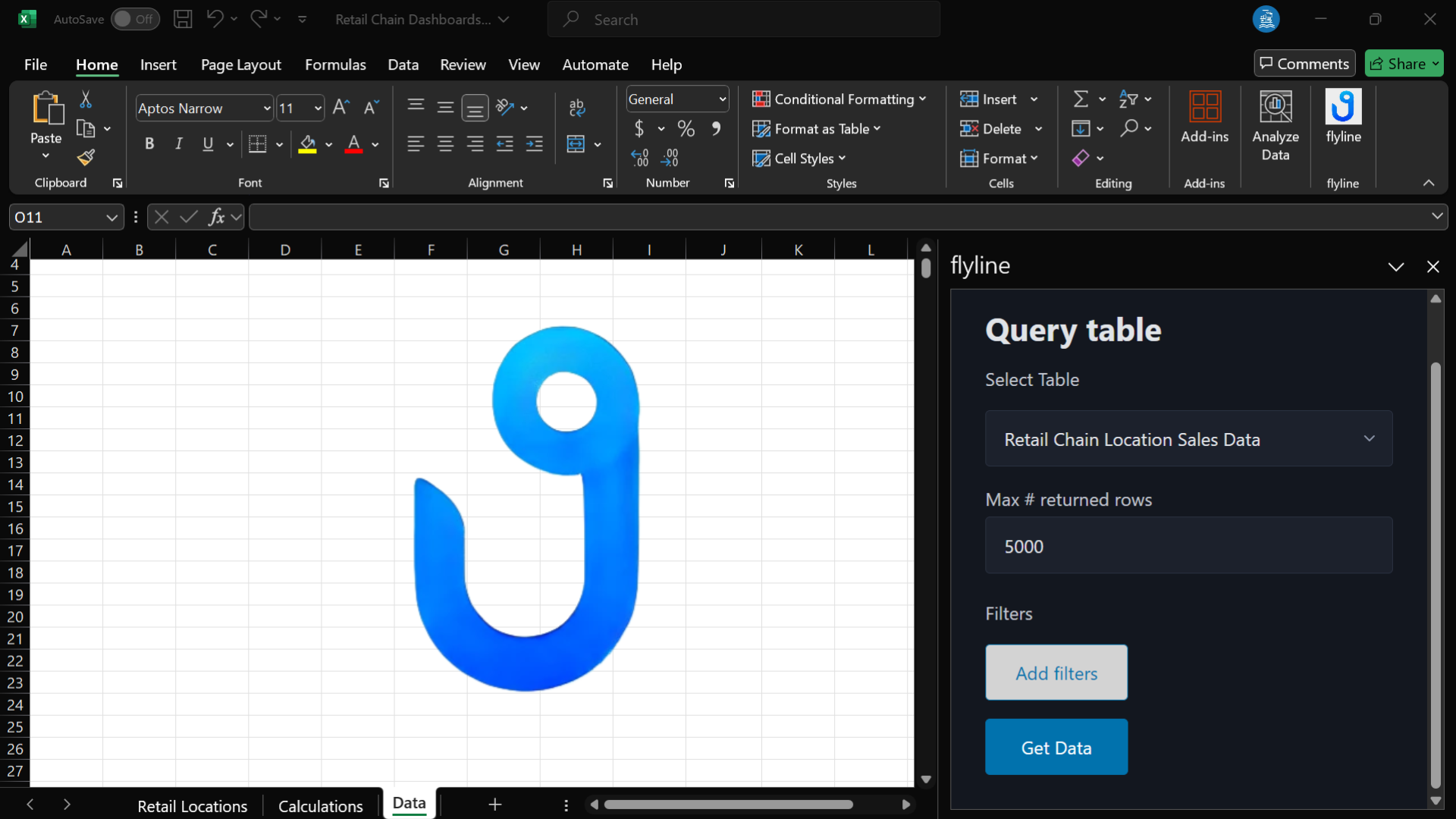This screenshot has height=819, width=1456.
Task: Click the Get Data button
Action: click(x=1056, y=747)
